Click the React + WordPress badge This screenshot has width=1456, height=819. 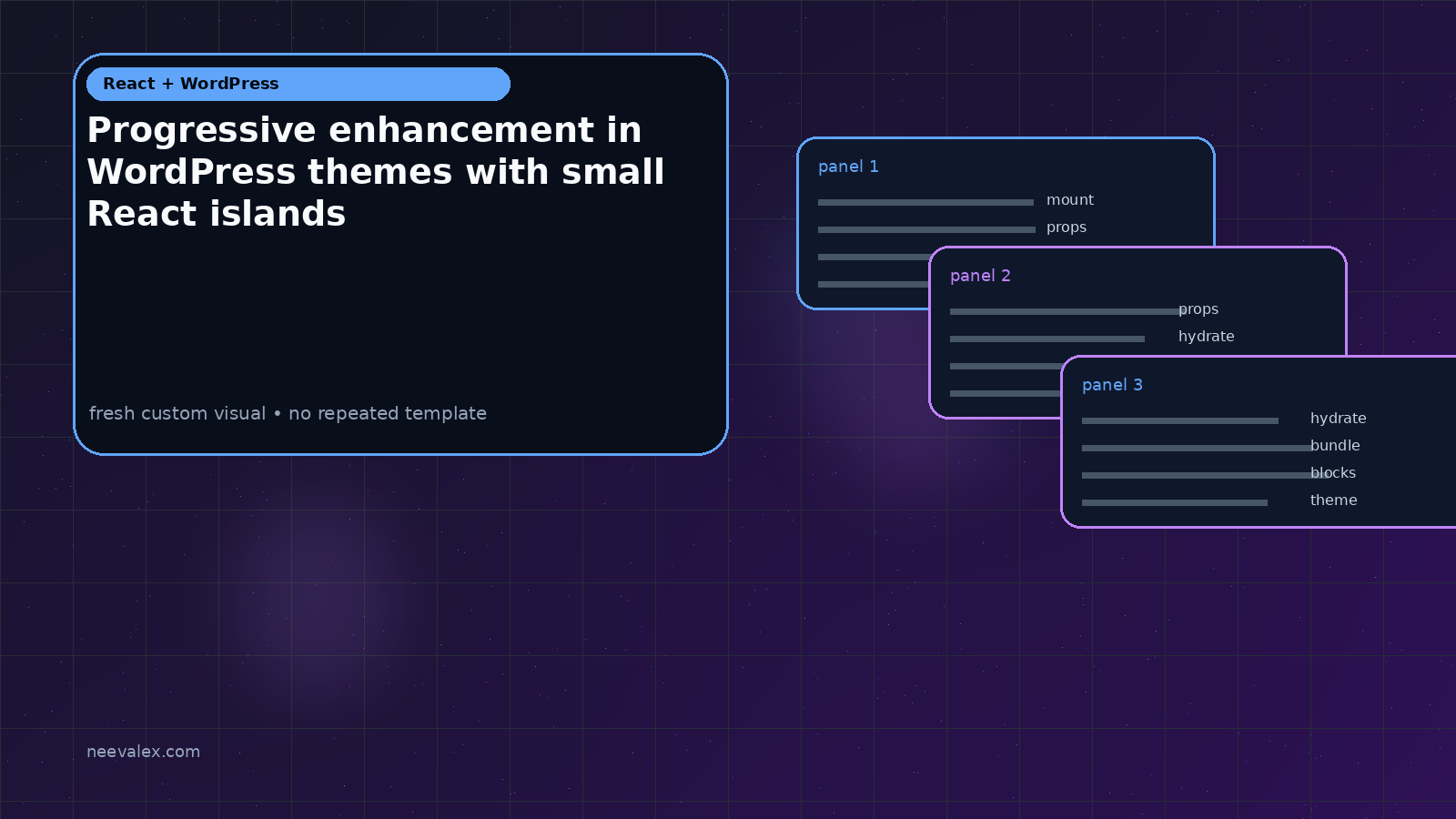[298, 84]
